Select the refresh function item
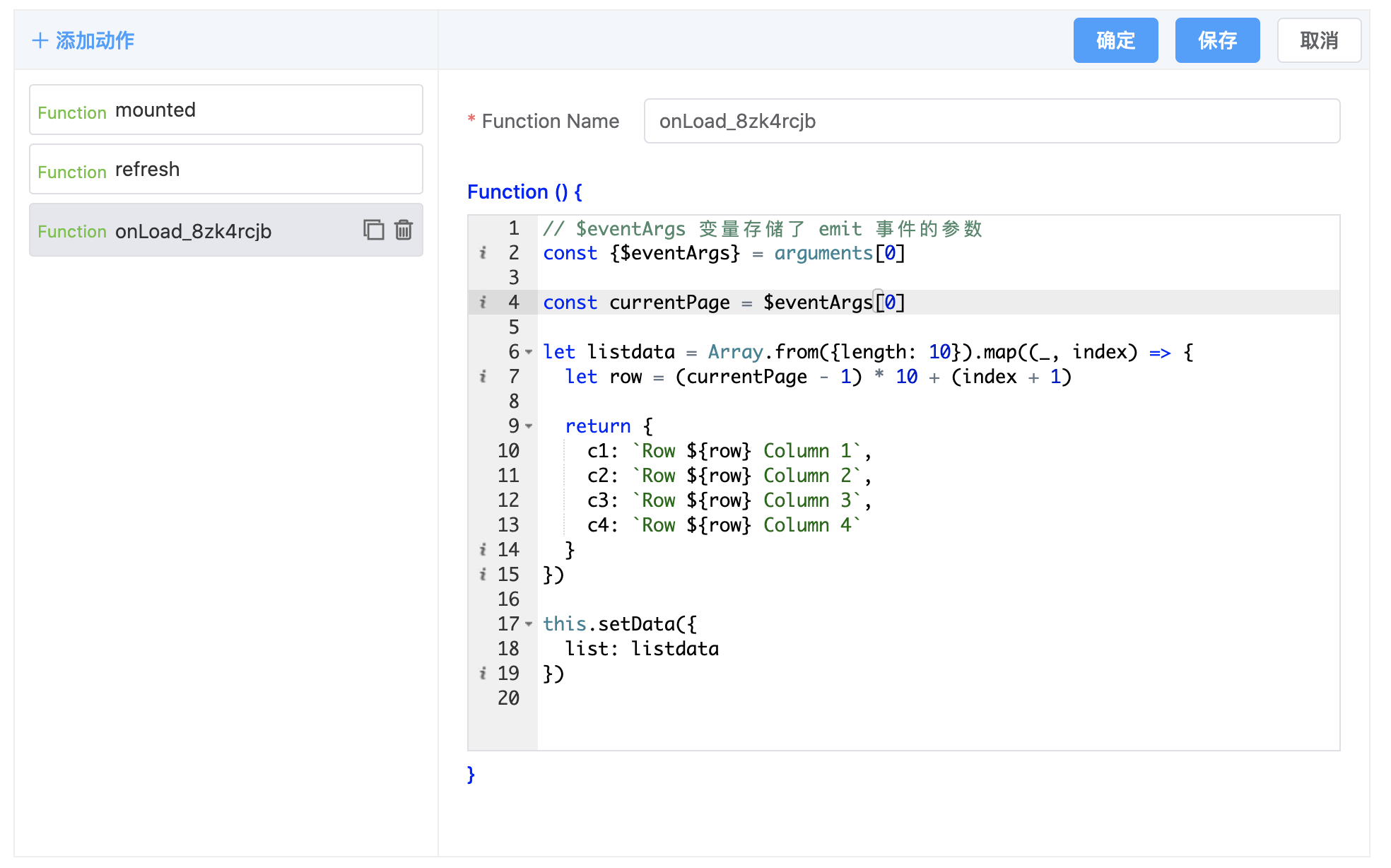 coord(225,170)
